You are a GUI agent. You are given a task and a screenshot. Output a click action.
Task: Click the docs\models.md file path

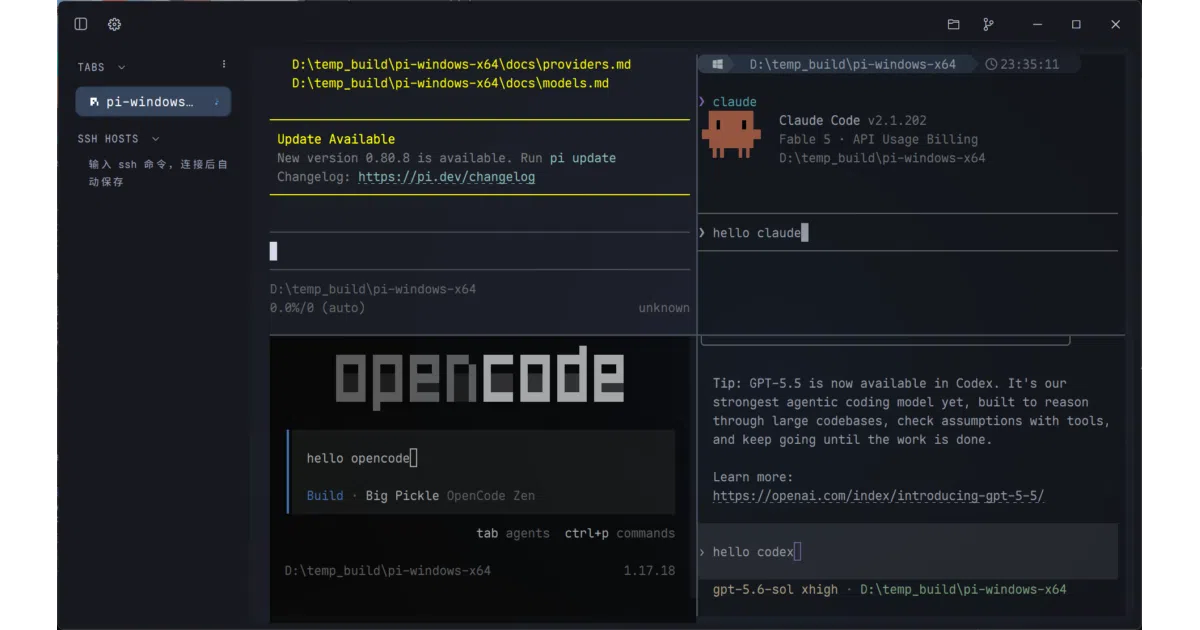tap(450, 83)
